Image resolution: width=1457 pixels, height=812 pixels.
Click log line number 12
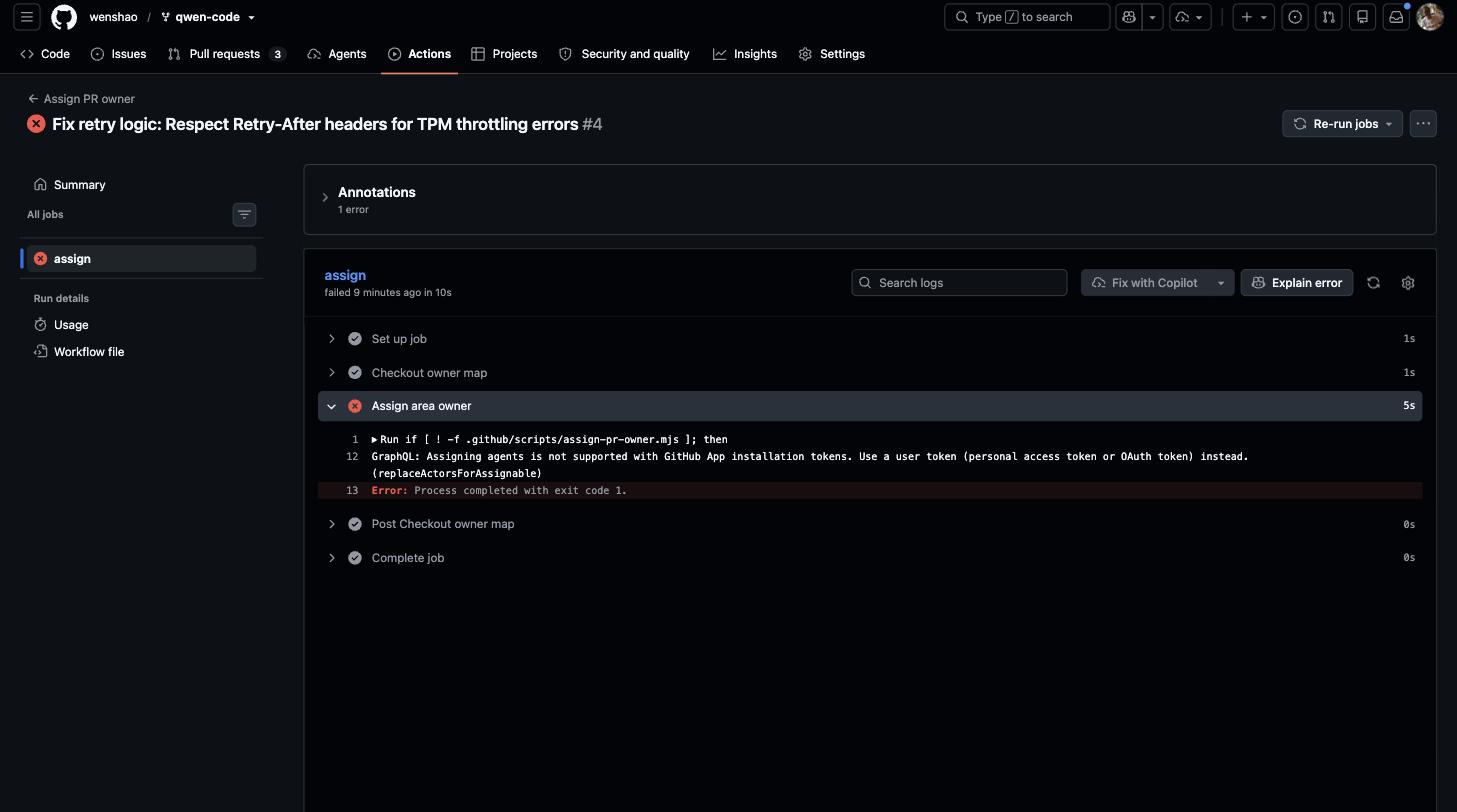tap(352, 457)
